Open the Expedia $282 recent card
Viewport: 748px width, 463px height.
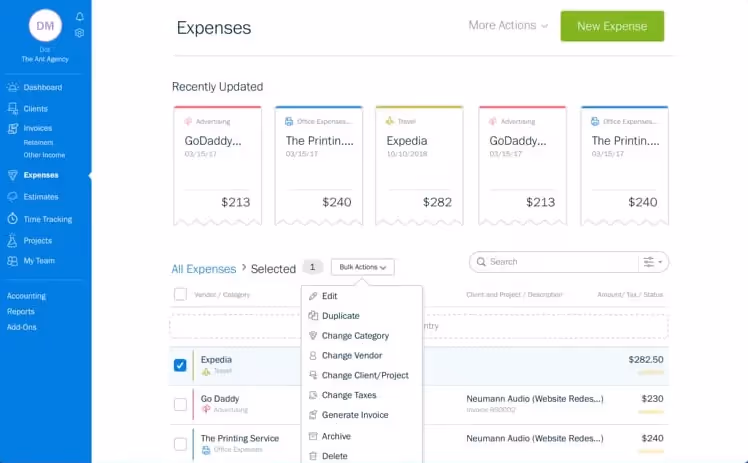(419, 165)
